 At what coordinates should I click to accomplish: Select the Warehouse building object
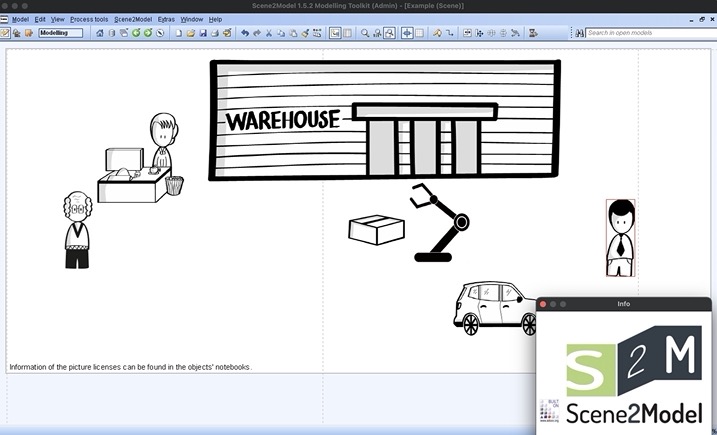click(385, 120)
